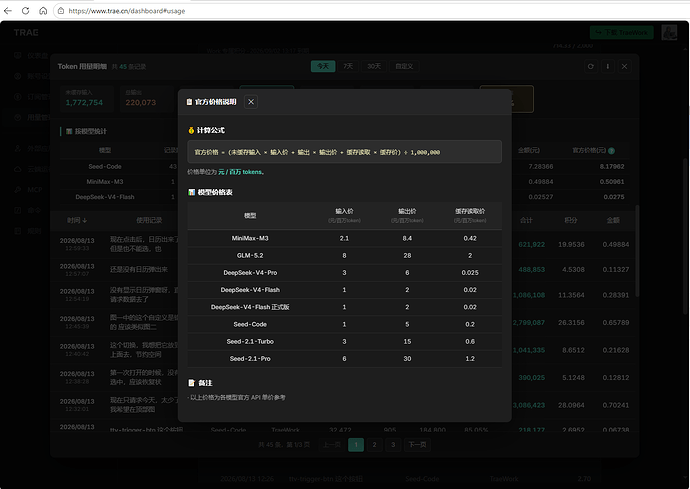This screenshot has width=690, height=489.
Task: Click the 2,799,087 total in usage list
Action: point(529,323)
